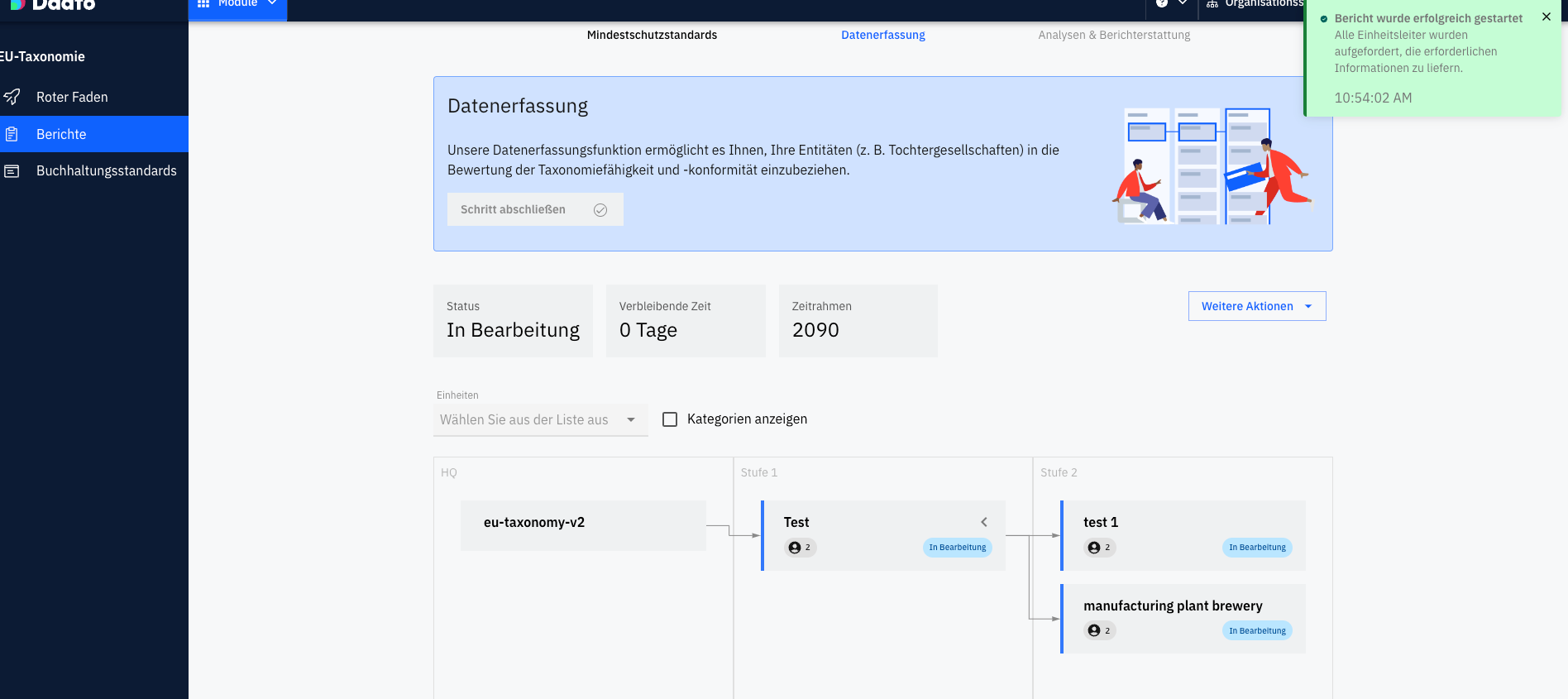The width and height of the screenshot is (1568, 699).
Task: Open the help question mark menu
Action: point(1162,3)
